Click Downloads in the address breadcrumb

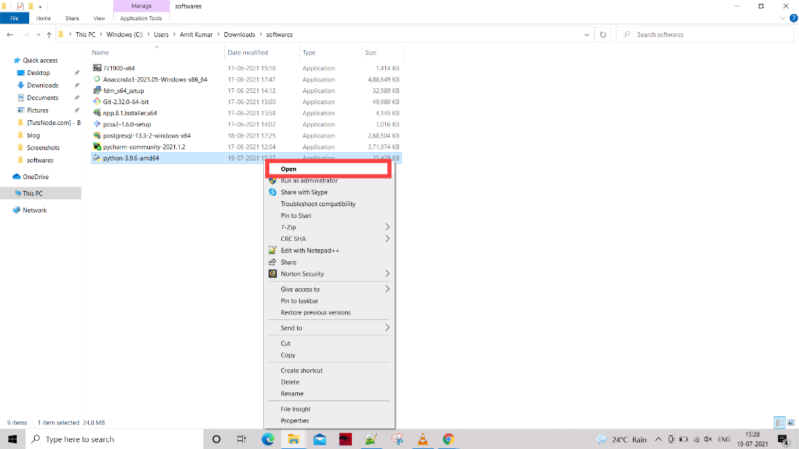coord(239,35)
